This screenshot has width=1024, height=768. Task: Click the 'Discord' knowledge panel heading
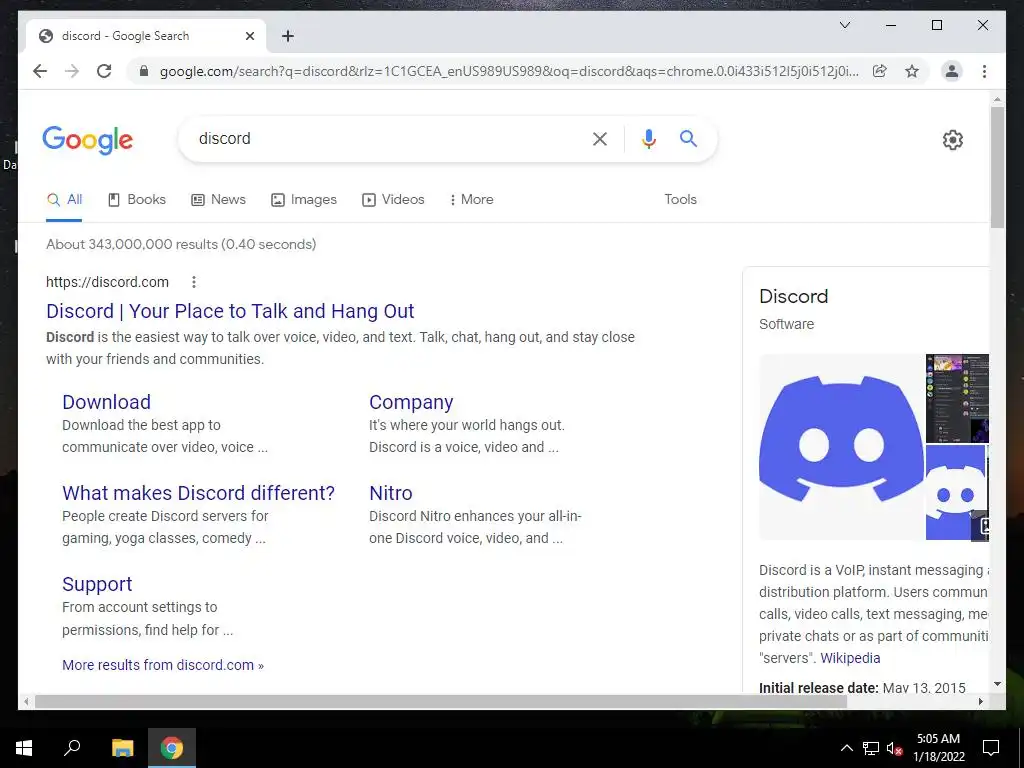click(793, 296)
